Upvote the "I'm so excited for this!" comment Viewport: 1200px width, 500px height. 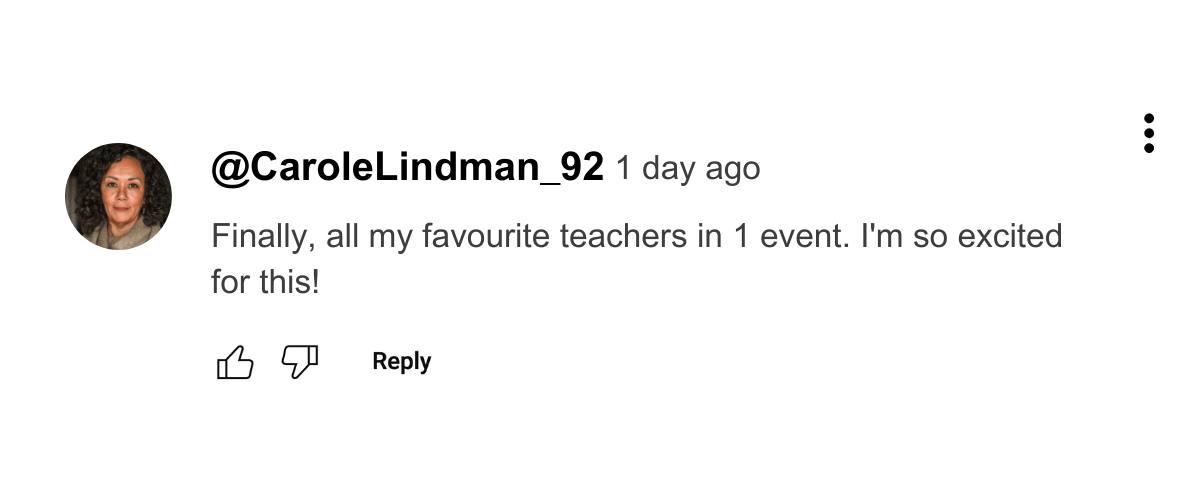(235, 362)
